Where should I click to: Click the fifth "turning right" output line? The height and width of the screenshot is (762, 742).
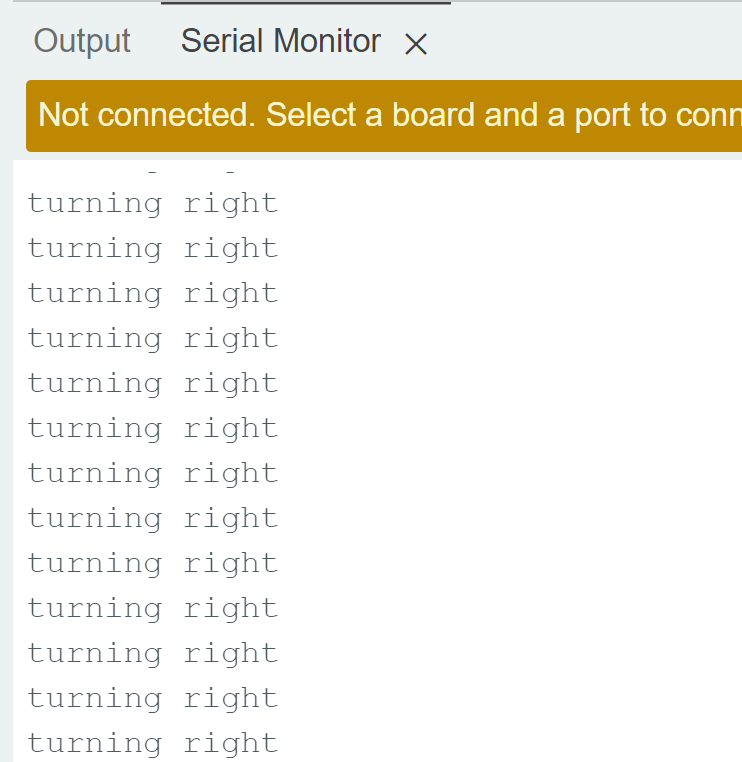point(152,384)
